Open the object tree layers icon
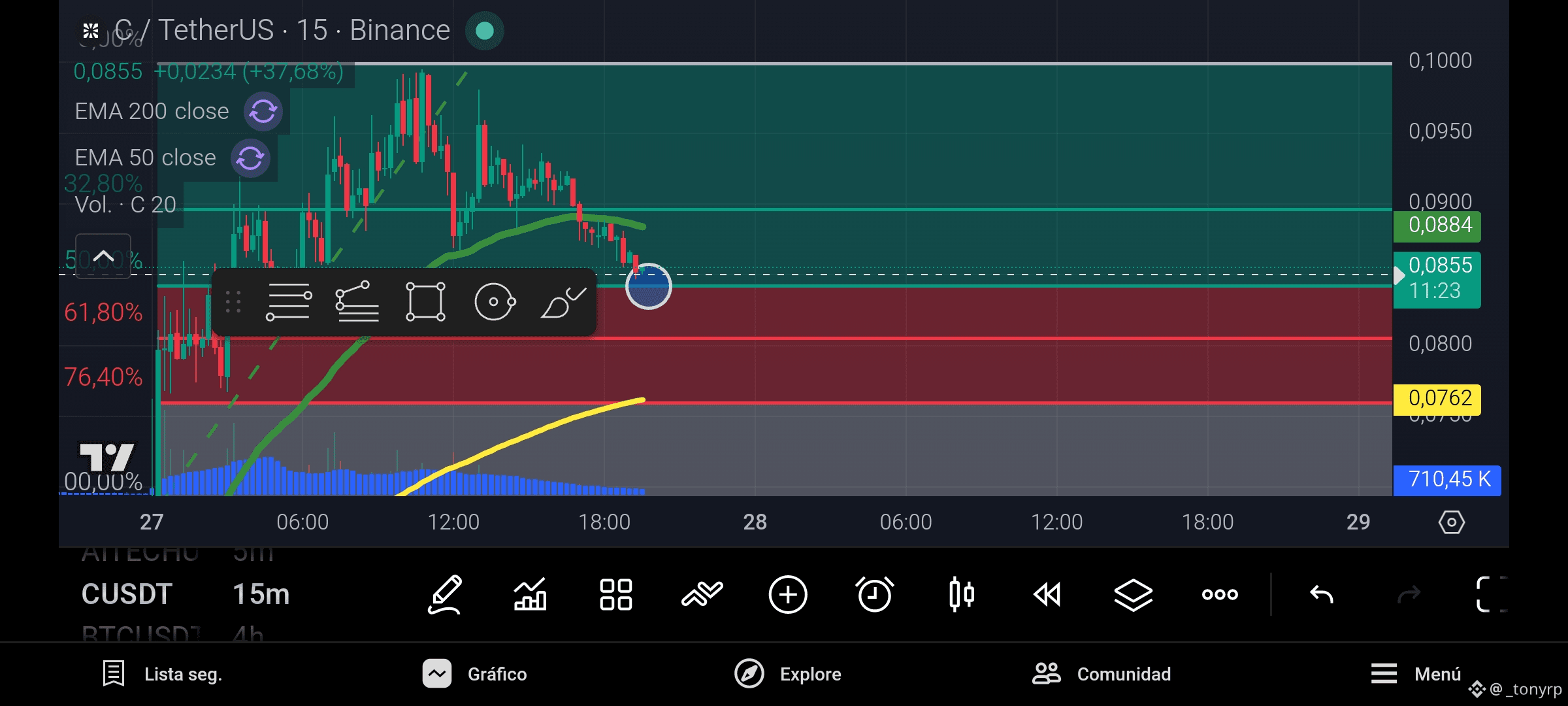The image size is (1568, 706). coord(1134,595)
